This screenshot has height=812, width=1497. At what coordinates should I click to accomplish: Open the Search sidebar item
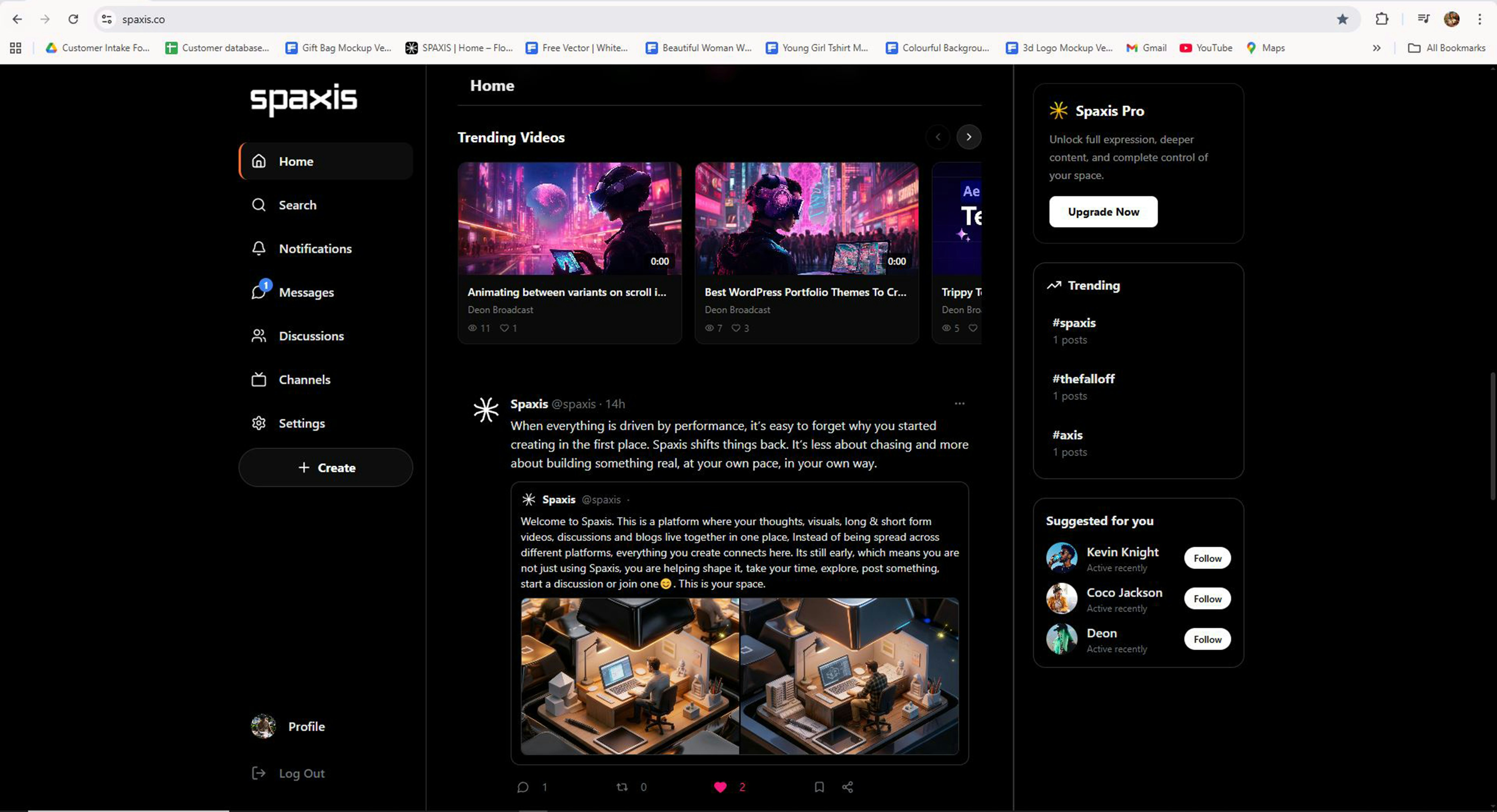point(297,205)
